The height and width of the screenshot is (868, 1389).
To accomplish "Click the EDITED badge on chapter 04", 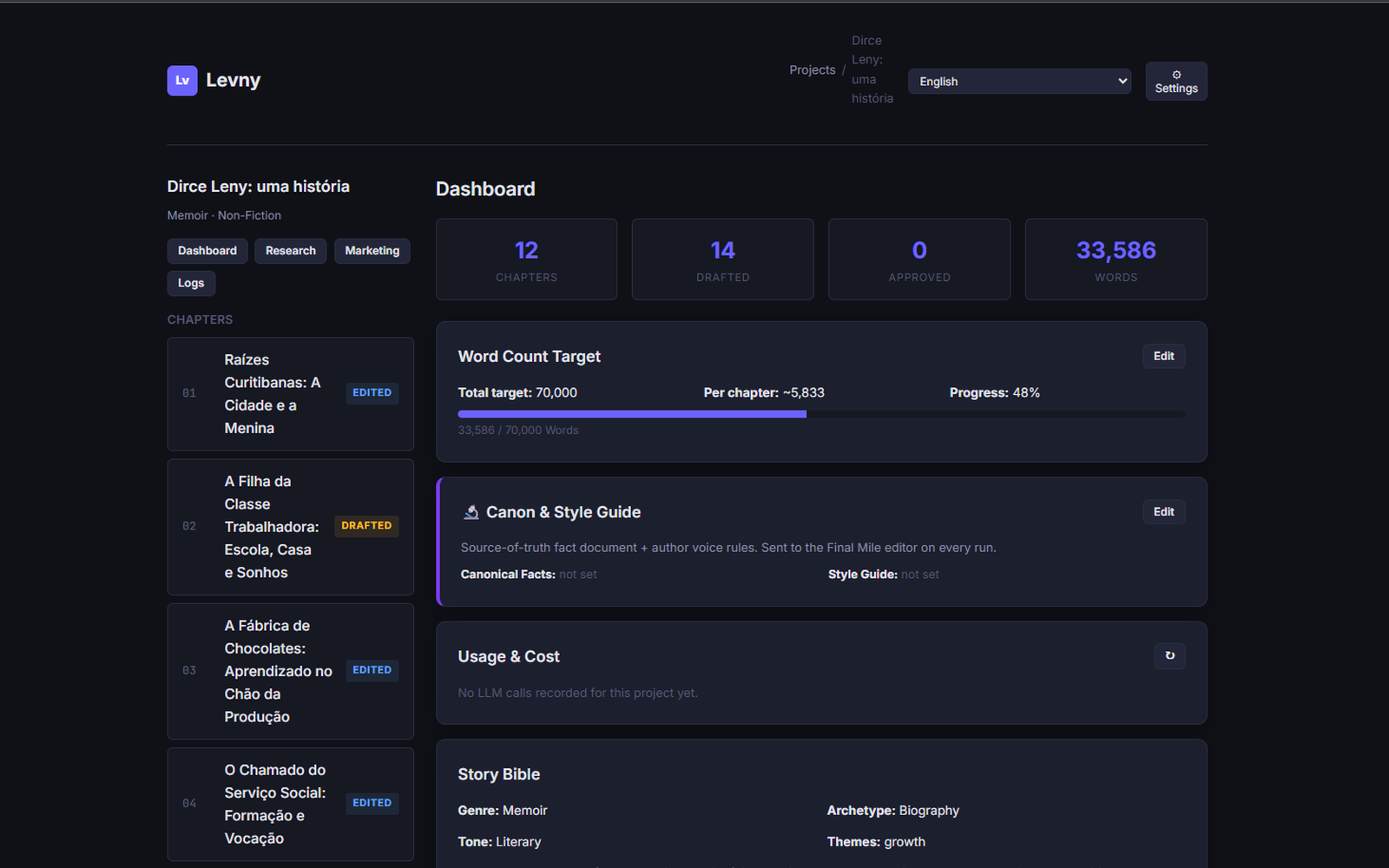I will coord(372,803).
